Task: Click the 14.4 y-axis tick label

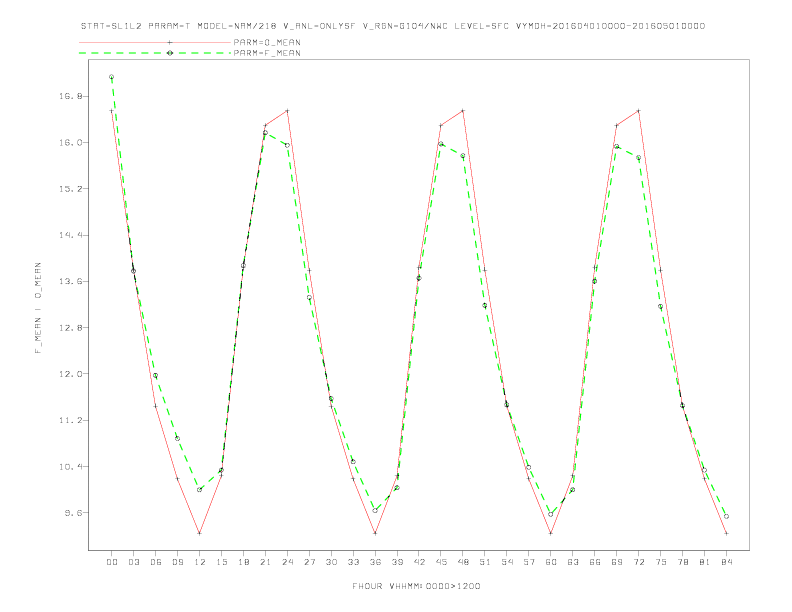Action: point(69,235)
